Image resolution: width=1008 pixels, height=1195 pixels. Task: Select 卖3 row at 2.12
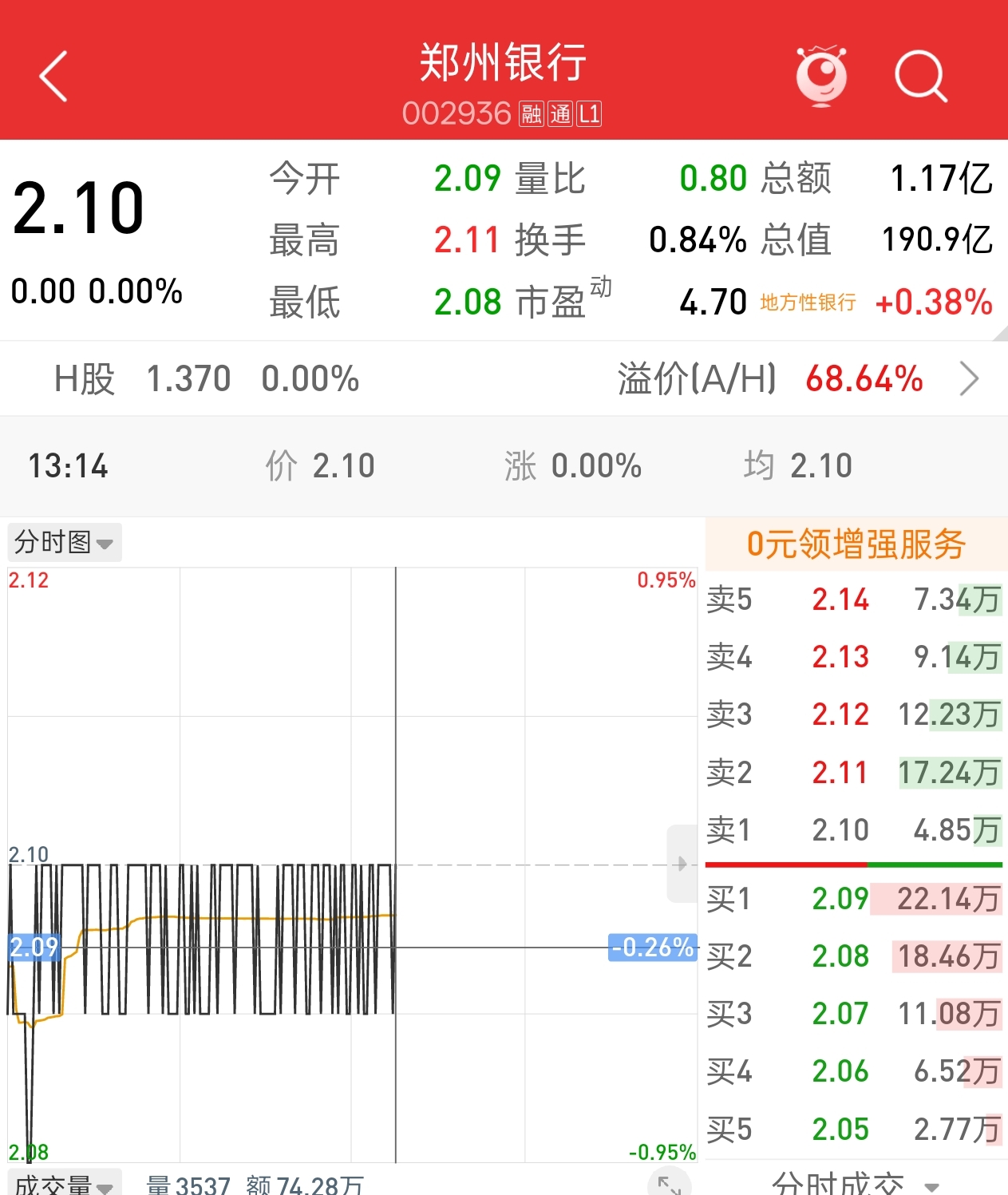coord(855,714)
